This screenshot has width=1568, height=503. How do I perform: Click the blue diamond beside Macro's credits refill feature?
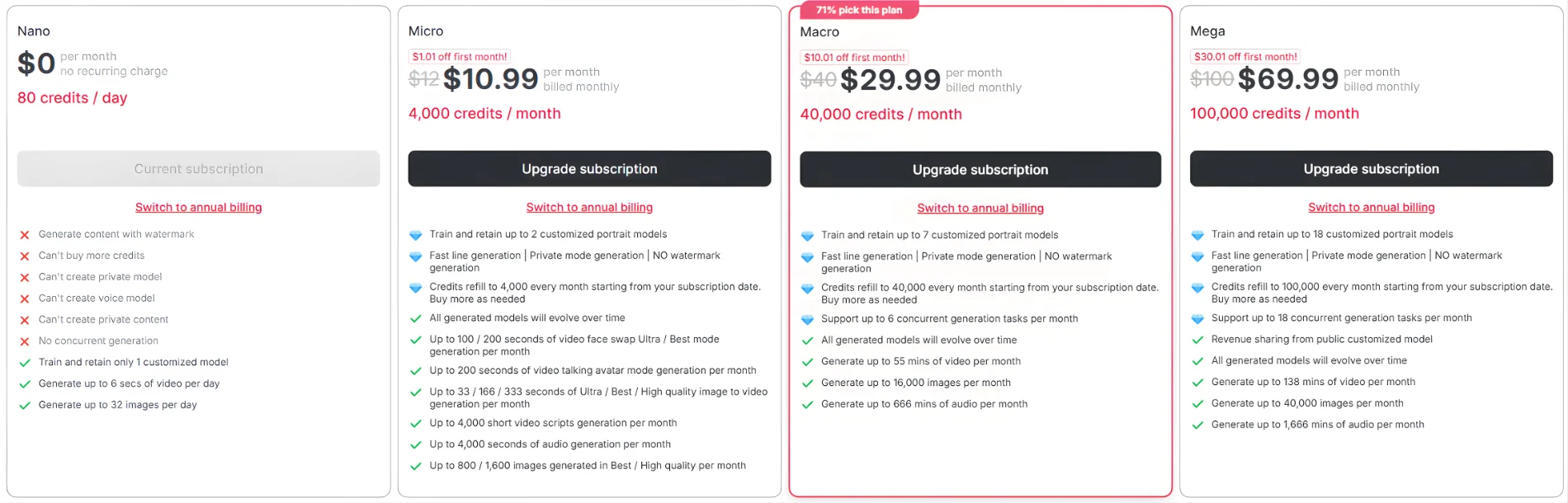[806, 289]
